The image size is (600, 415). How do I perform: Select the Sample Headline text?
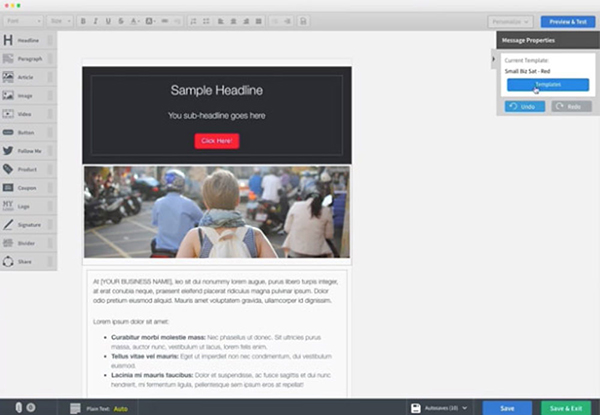217,90
